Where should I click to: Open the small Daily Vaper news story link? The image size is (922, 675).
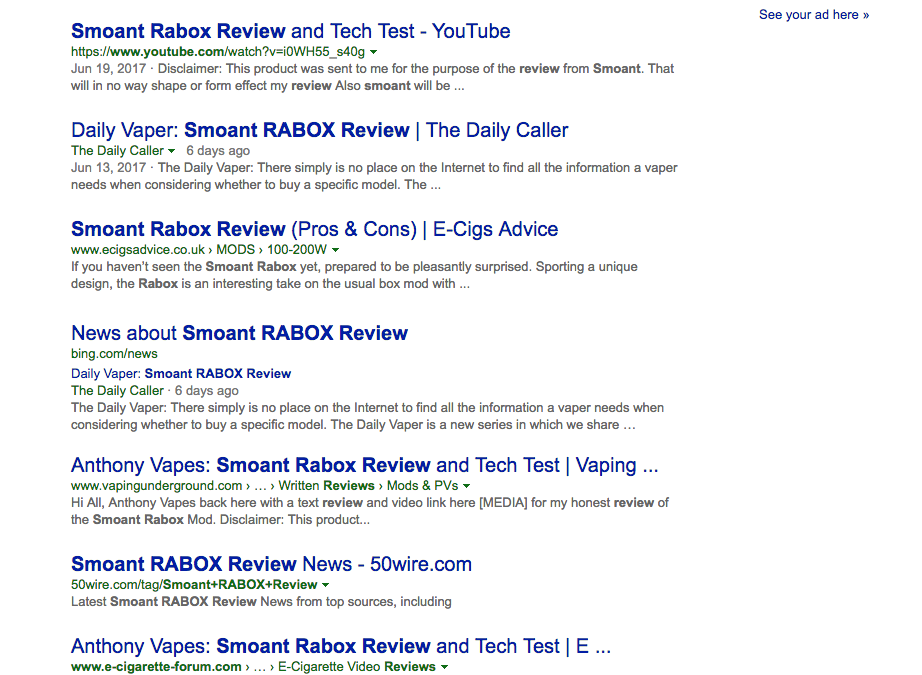(x=181, y=373)
